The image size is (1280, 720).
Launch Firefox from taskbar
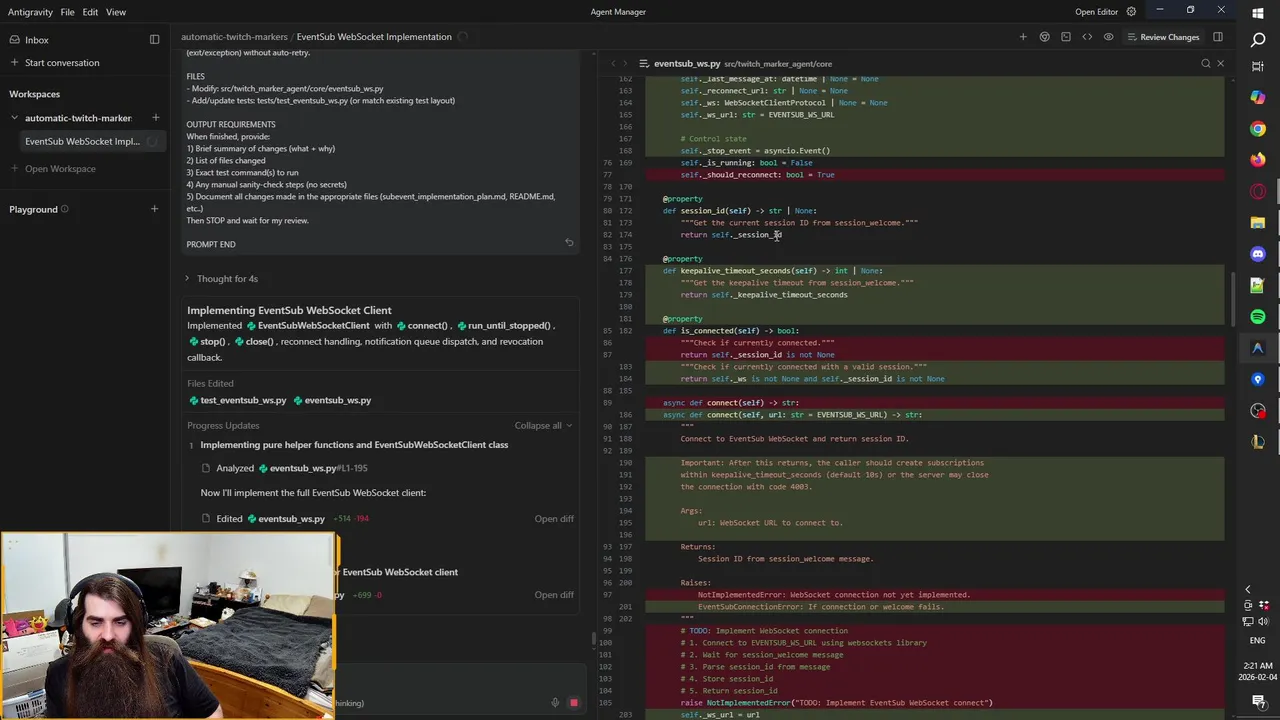tap(1258, 160)
